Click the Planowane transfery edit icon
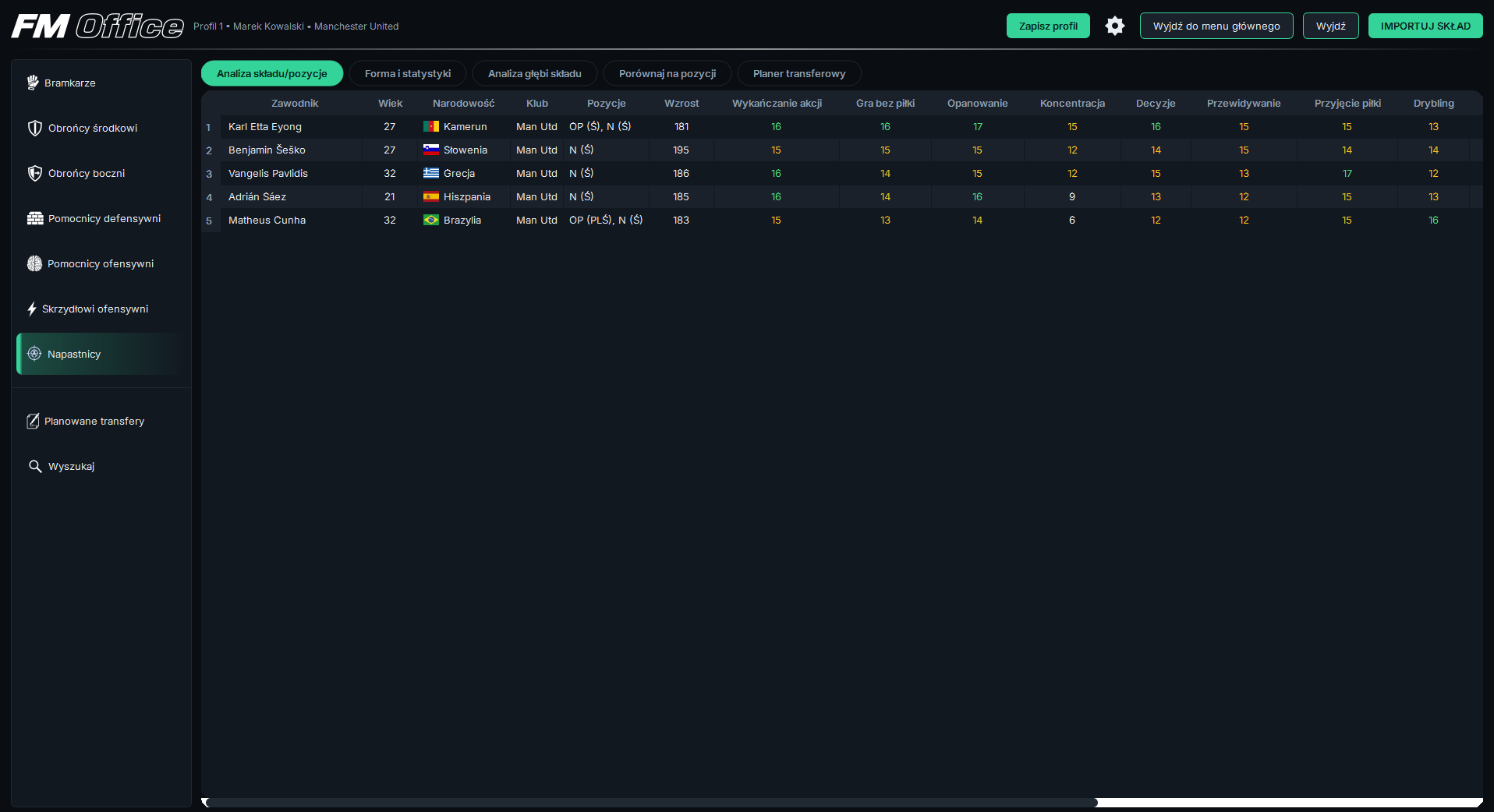1494x812 pixels. coord(33,421)
